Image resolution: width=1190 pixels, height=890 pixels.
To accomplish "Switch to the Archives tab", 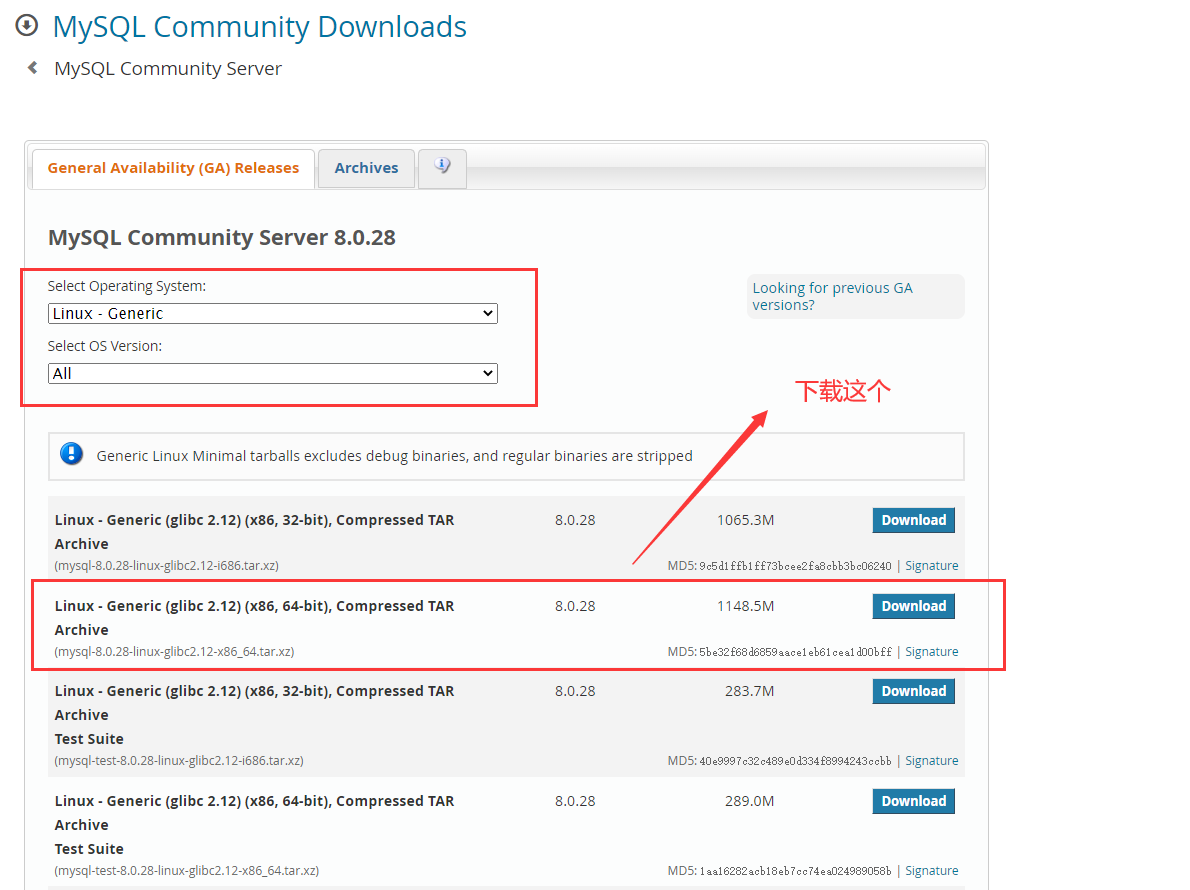I will (x=366, y=168).
